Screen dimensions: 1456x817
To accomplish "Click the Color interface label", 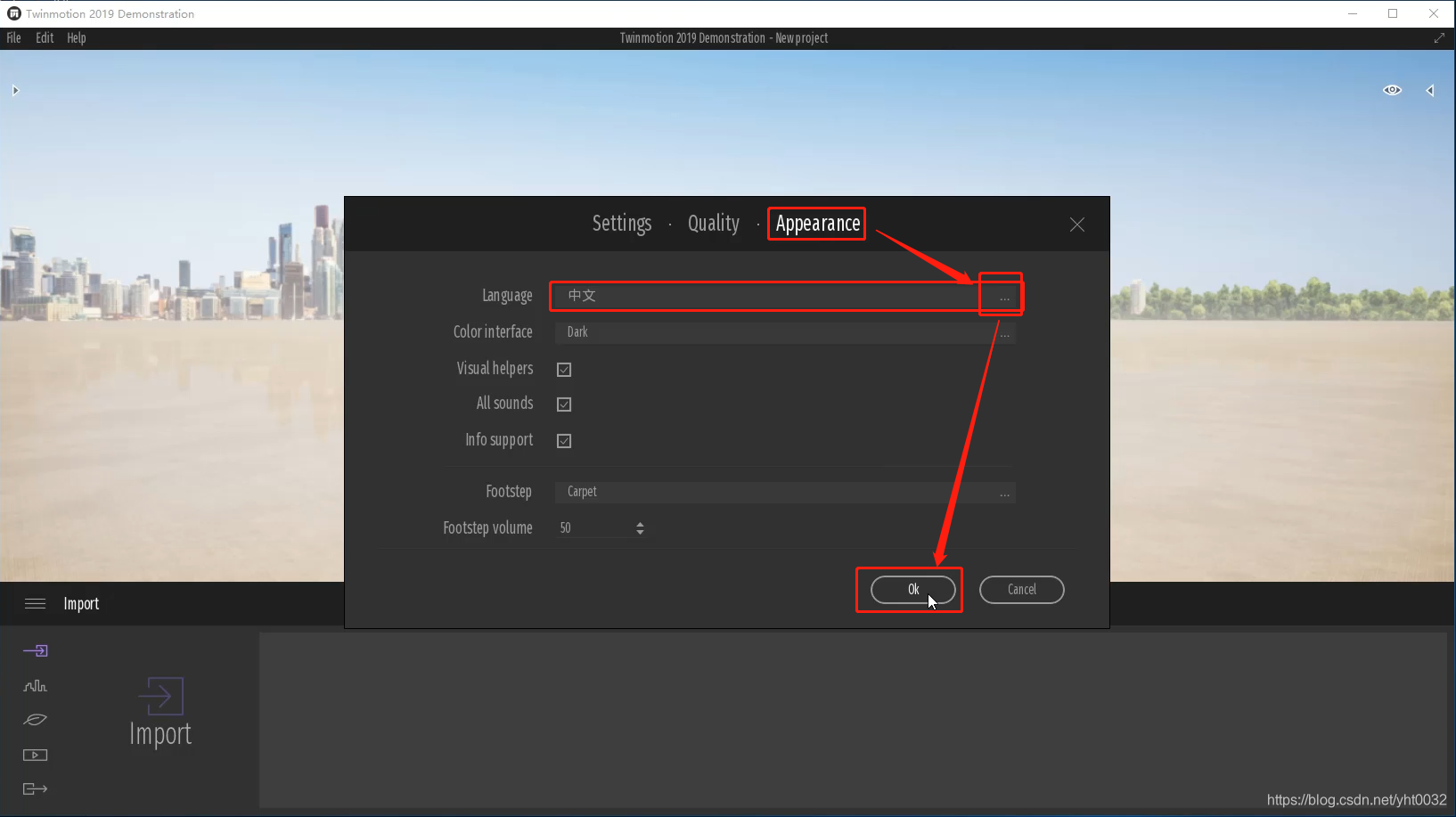I will pos(493,331).
